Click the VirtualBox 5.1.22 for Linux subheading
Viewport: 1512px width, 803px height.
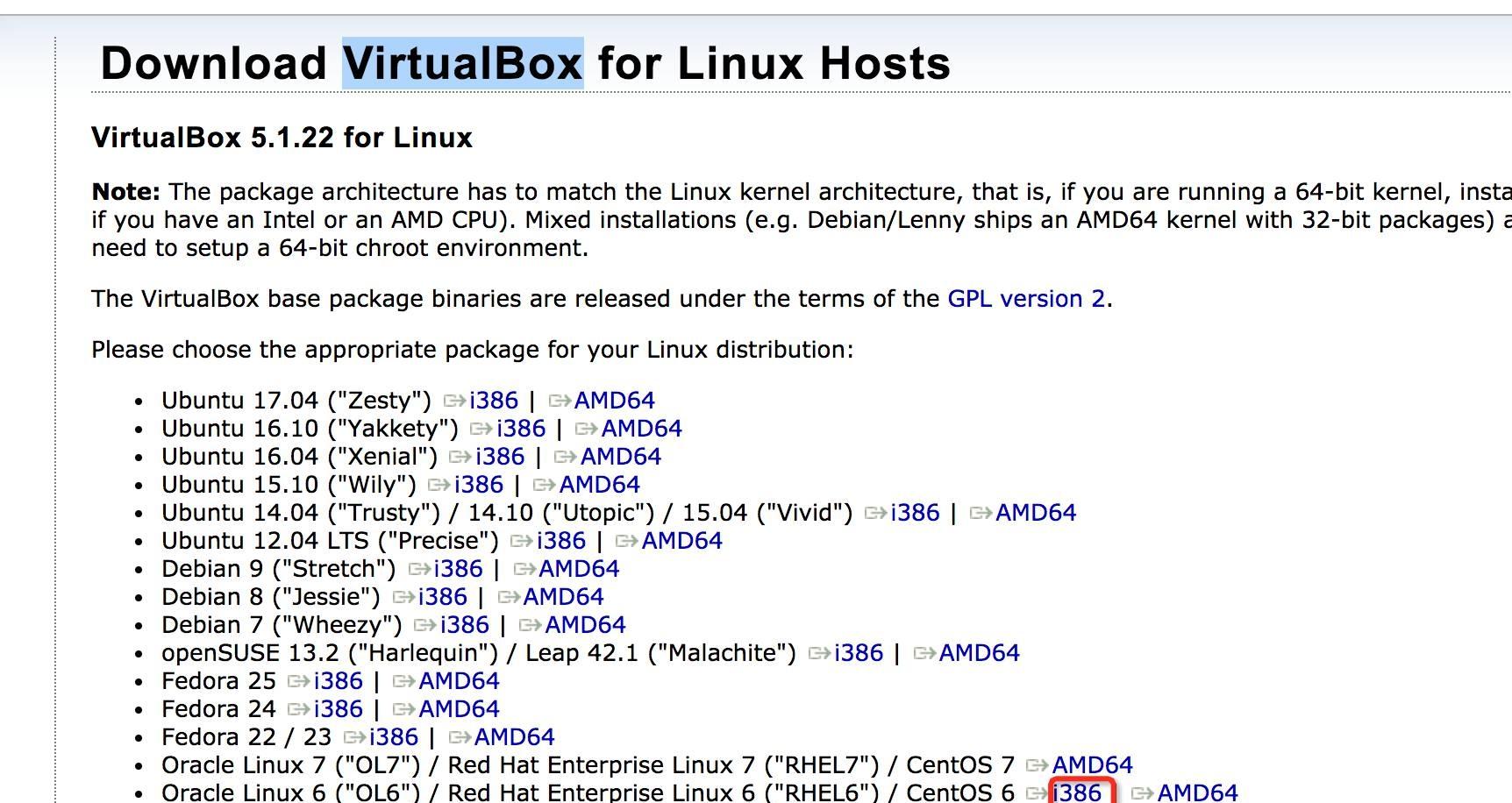282,138
